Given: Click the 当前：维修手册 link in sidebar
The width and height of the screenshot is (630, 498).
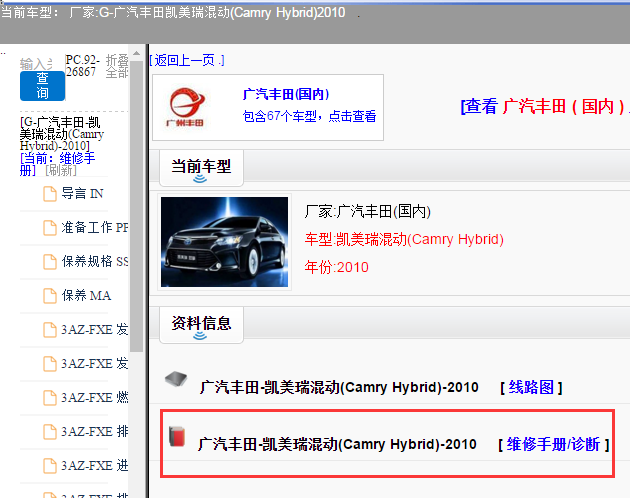Looking at the screenshot, I should pos(57,164).
